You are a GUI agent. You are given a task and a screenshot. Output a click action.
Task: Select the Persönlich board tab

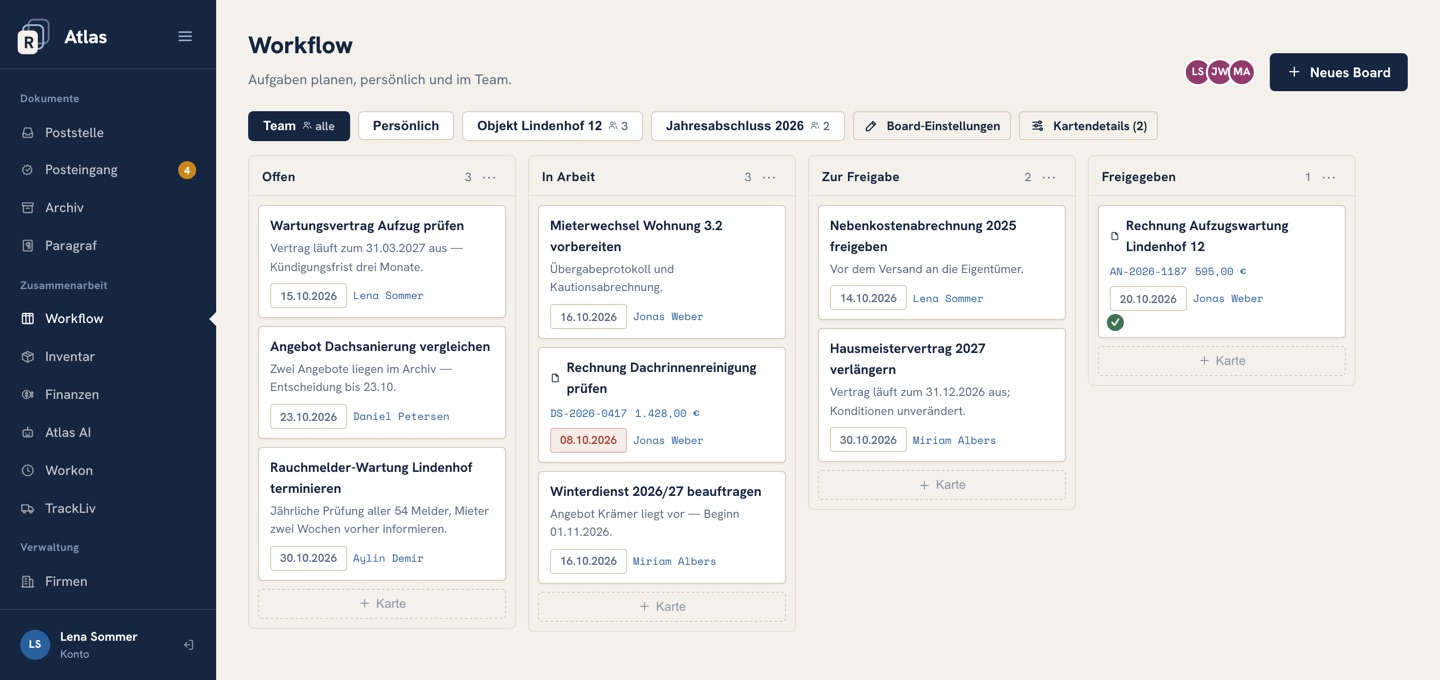[x=406, y=126]
